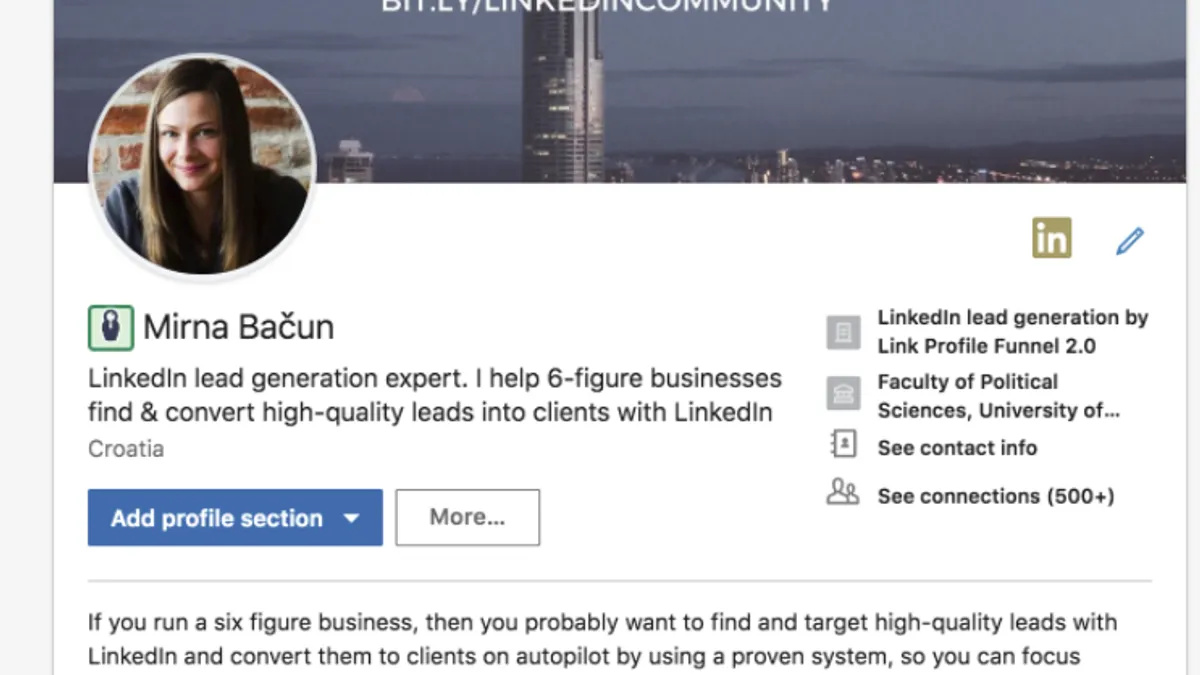Click the Add profile section button
Viewport: 1200px width, 675px height.
tap(235, 517)
